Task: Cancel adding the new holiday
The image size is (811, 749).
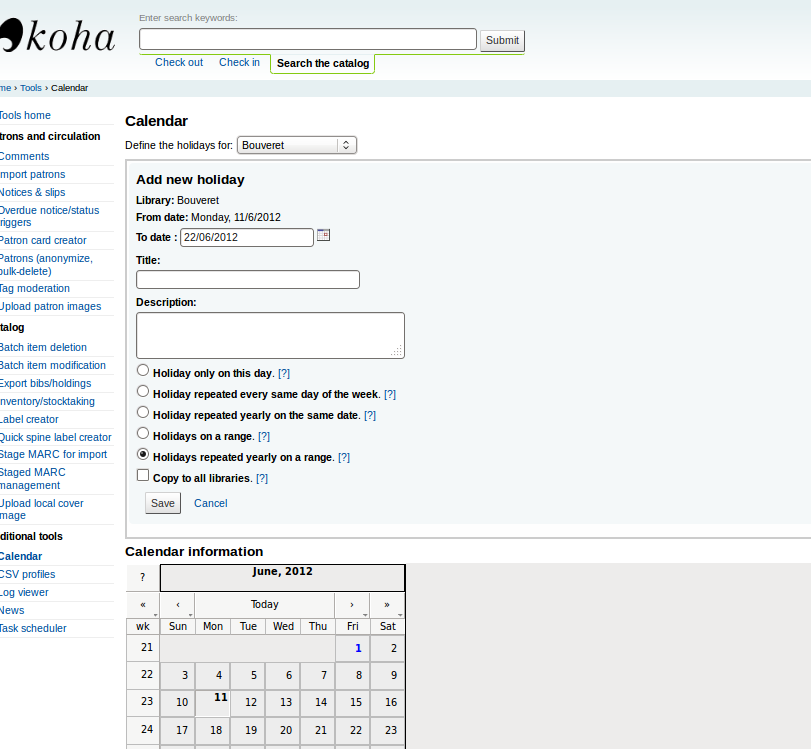Action: pos(211,503)
